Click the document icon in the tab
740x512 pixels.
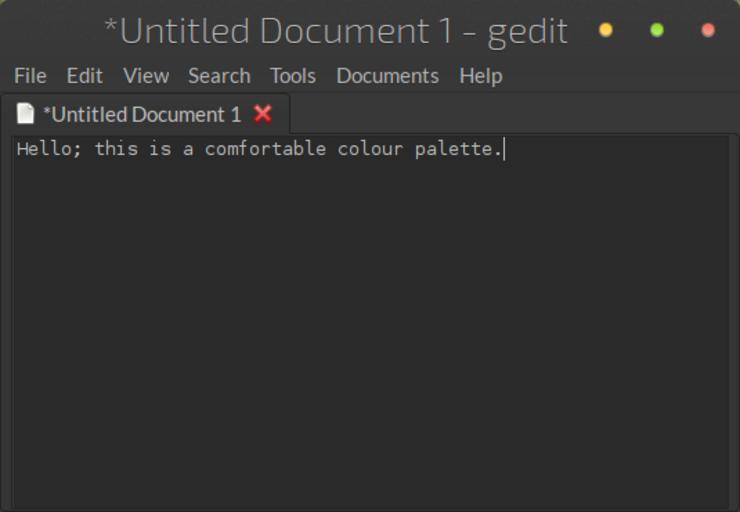coord(26,114)
